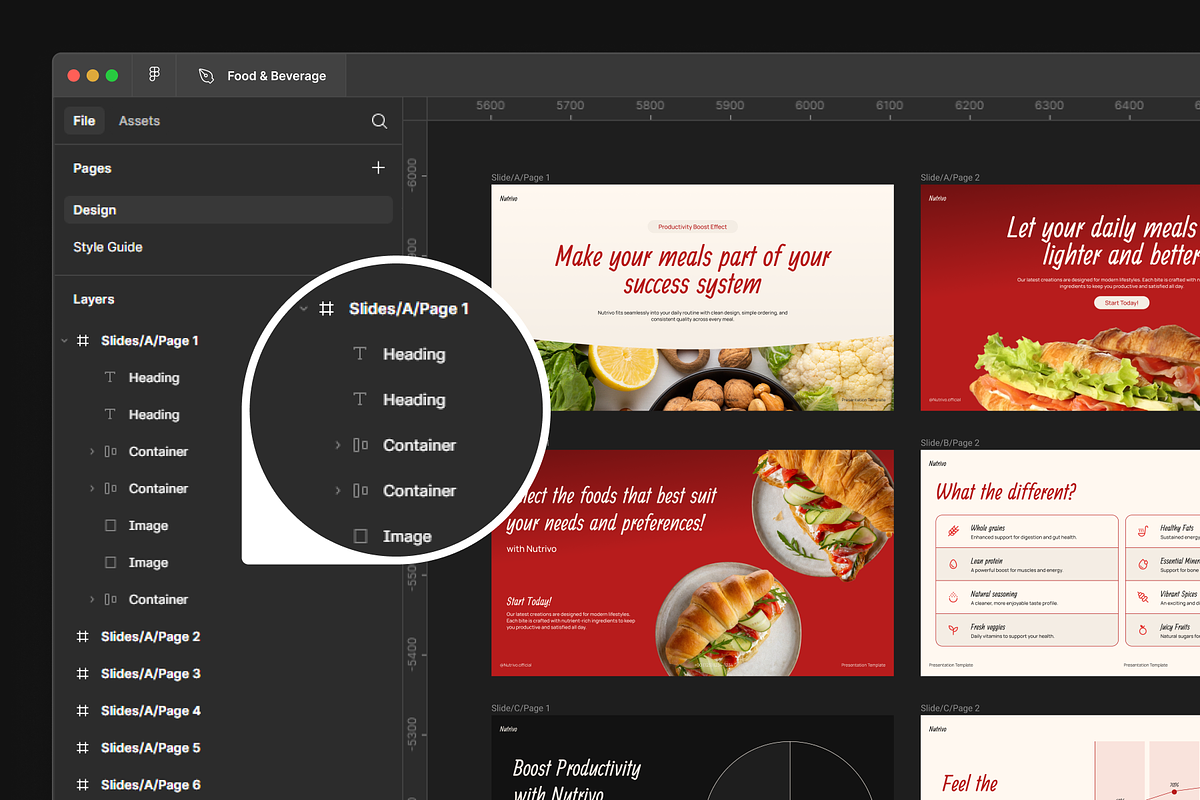Select the 'with Nutrivo' text on croissant slide
Screen dimensions: 1200x800
click(530, 549)
